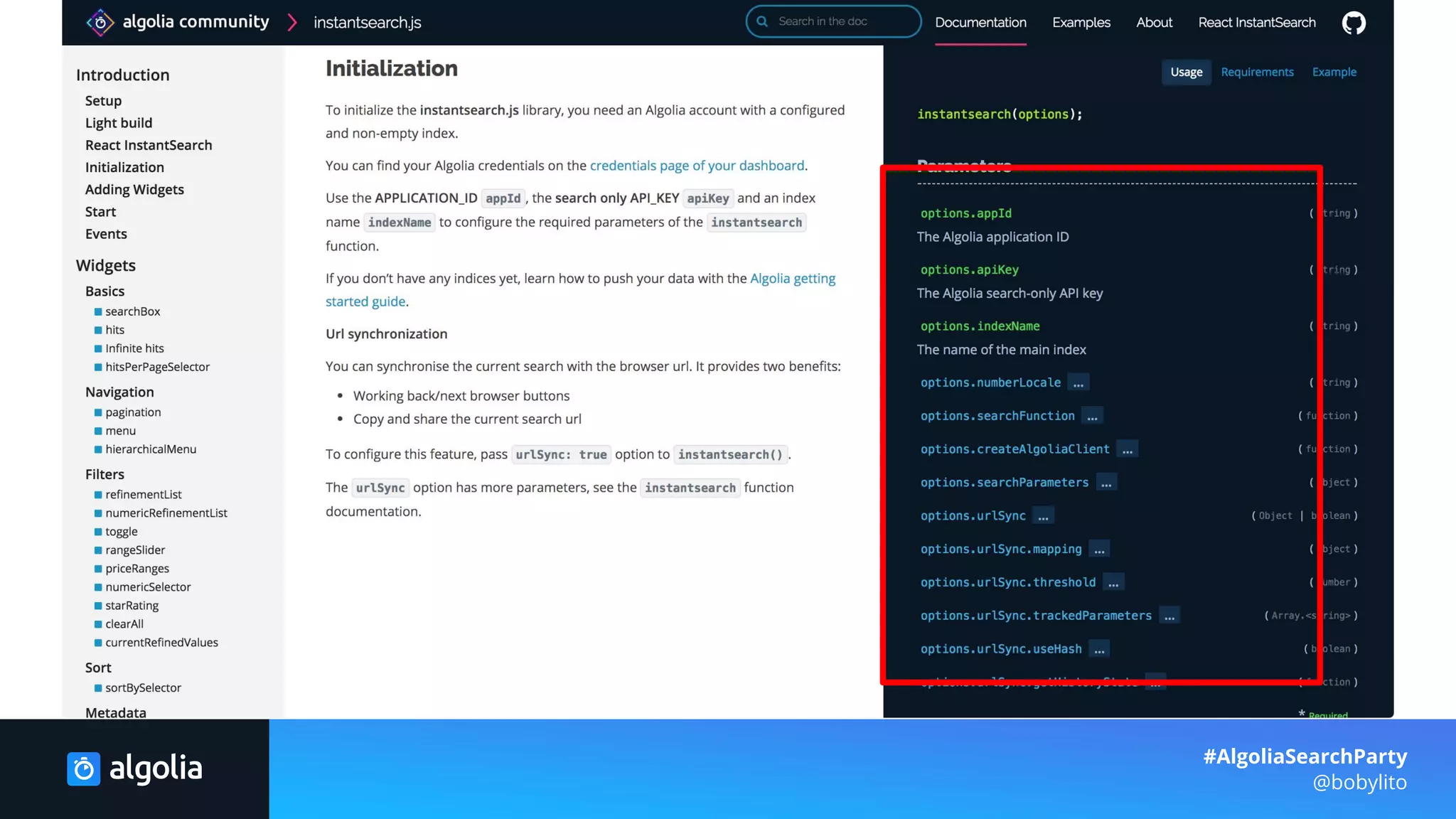Expand options.createAlgoliaClient ellipsis details
1456x819 pixels.
click(1127, 450)
